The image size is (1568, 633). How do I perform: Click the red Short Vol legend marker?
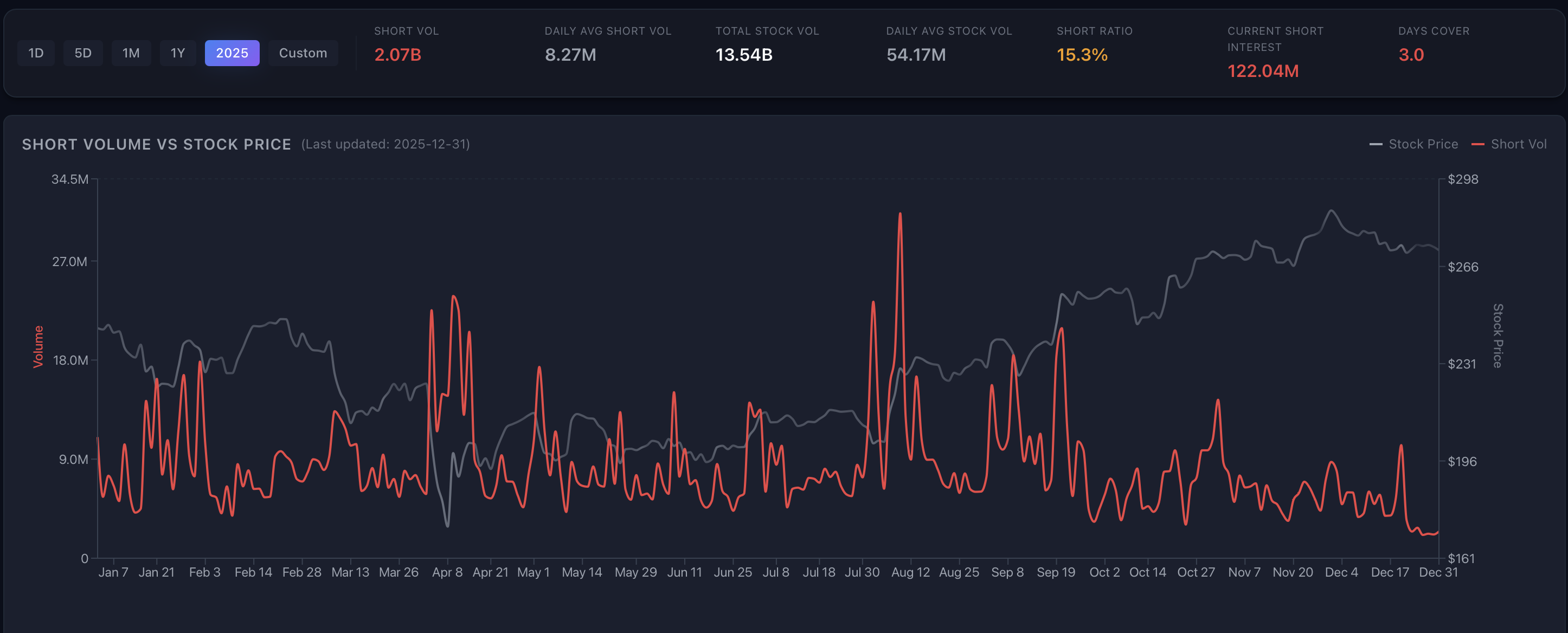click(x=1477, y=144)
